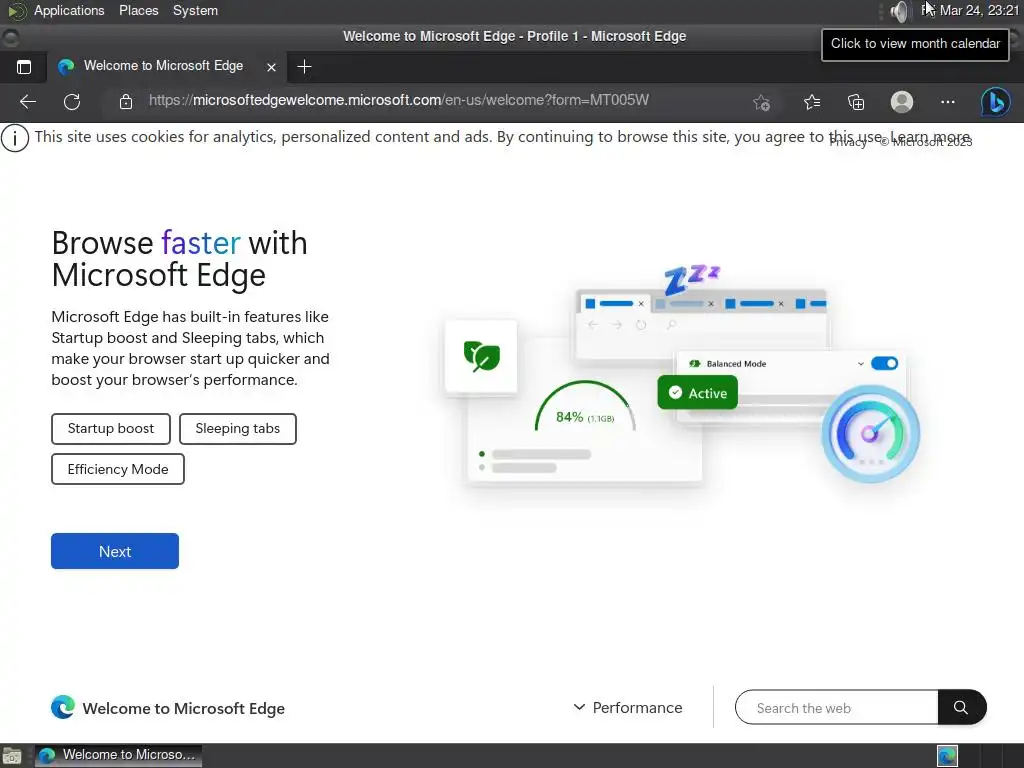
Task: Click the Sleeping tabs button
Action: (x=238, y=428)
